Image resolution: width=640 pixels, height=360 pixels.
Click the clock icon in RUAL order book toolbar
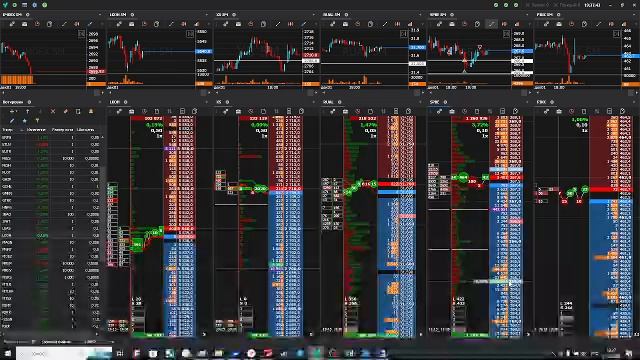tap(358, 111)
